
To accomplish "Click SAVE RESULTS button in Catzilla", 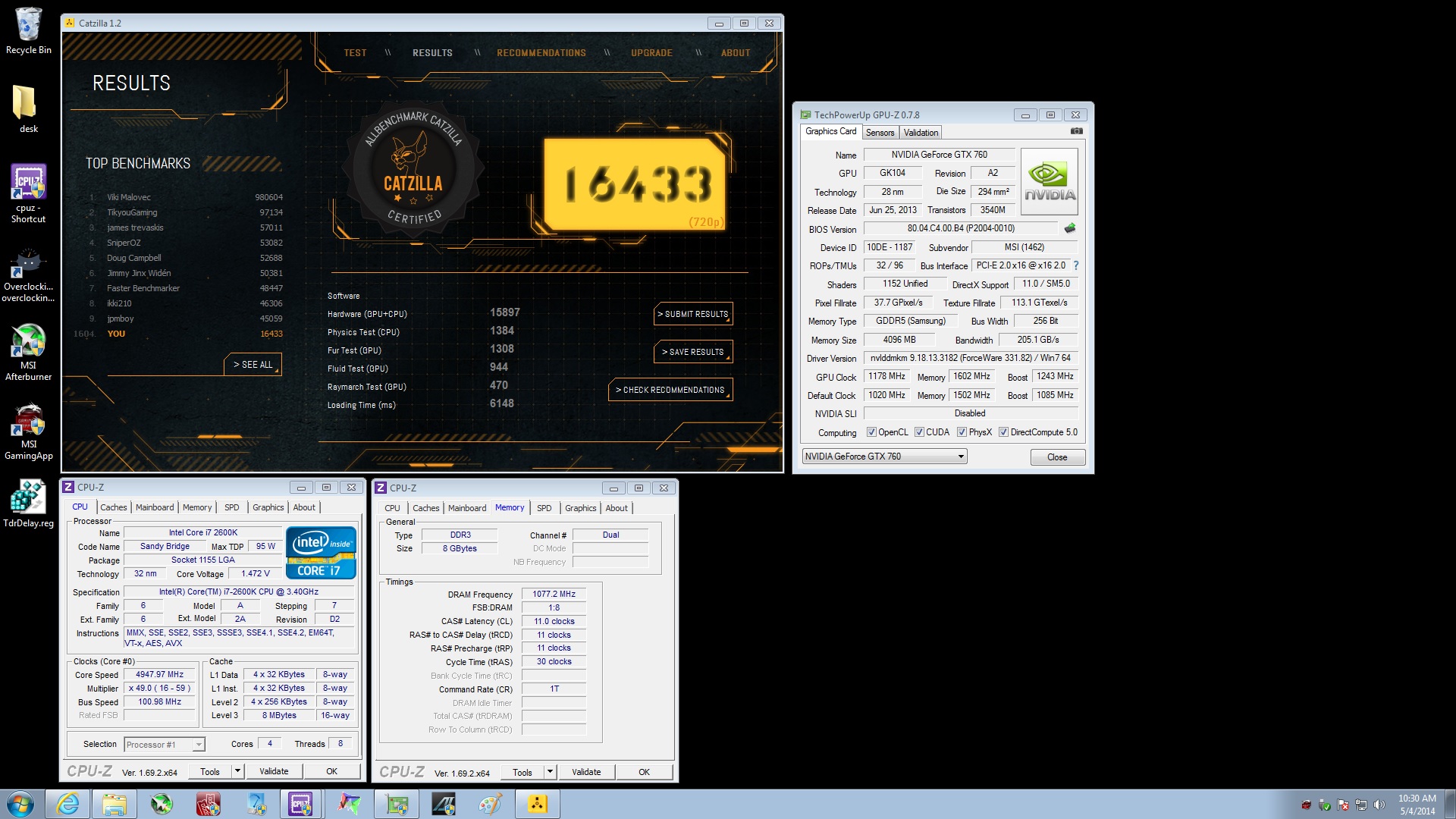I will pos(692,352).
